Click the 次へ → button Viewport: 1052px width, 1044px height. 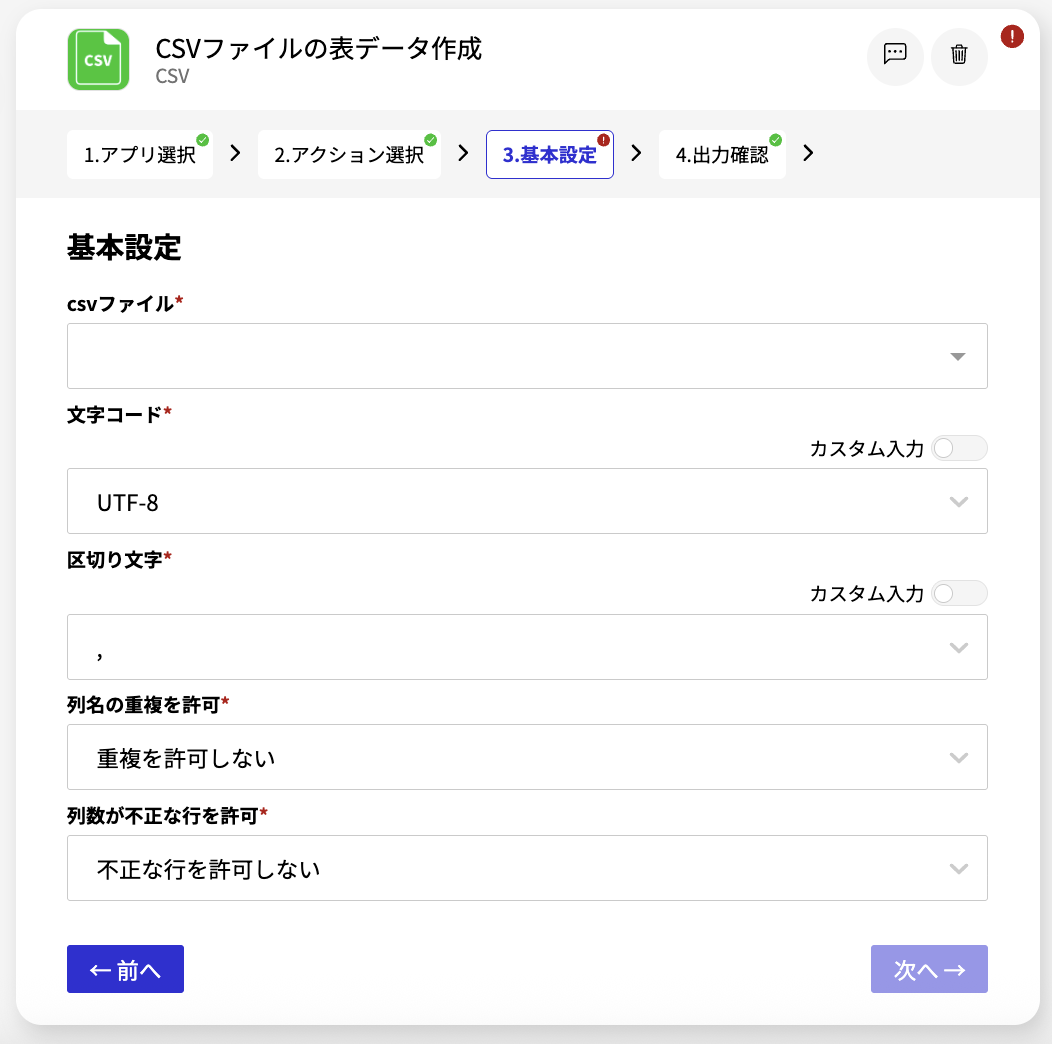[929, 969]
